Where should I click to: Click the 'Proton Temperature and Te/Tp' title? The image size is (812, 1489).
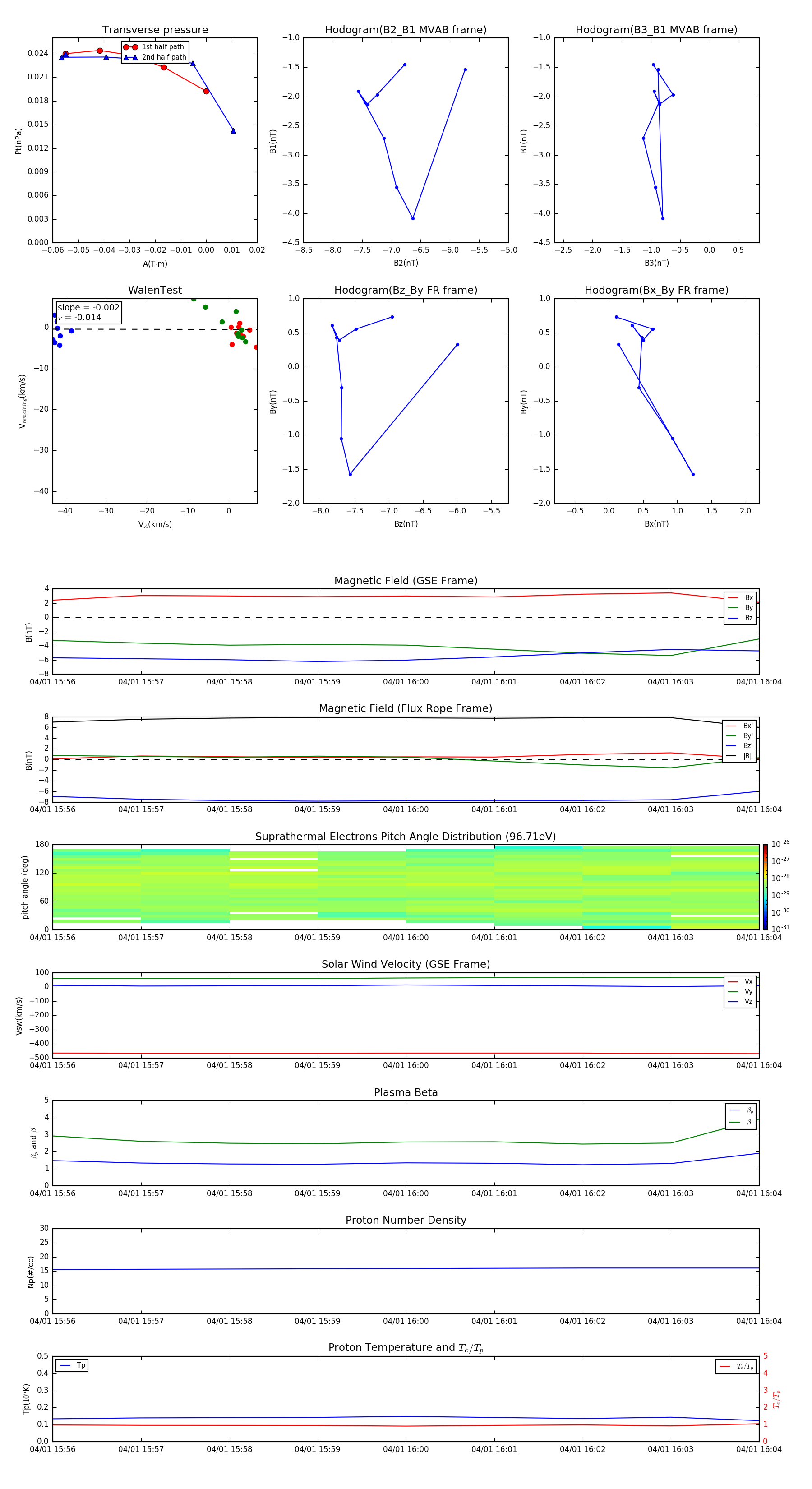(x=406, y=1348)
